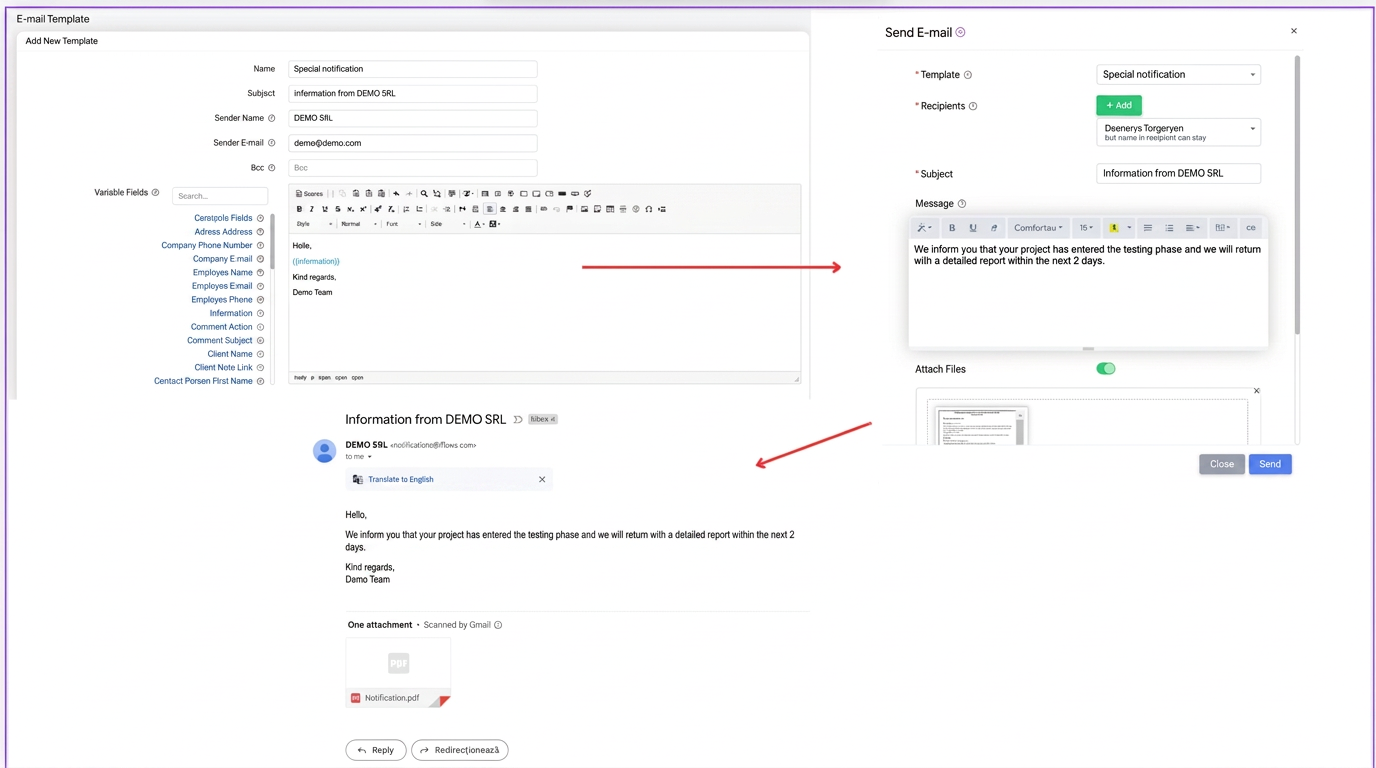Click the text color A icon in template editor
The width and height of the screenshot is (1376, 768).
click(x=479, y=224)
